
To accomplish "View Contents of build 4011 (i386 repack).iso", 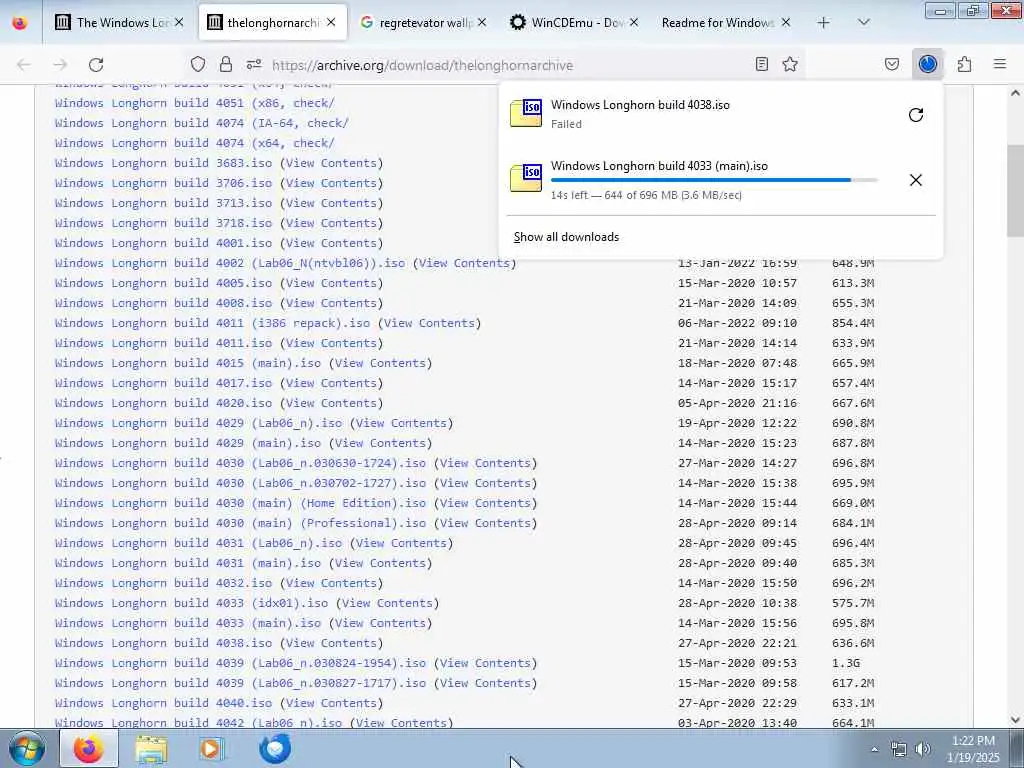I will 429,323.
